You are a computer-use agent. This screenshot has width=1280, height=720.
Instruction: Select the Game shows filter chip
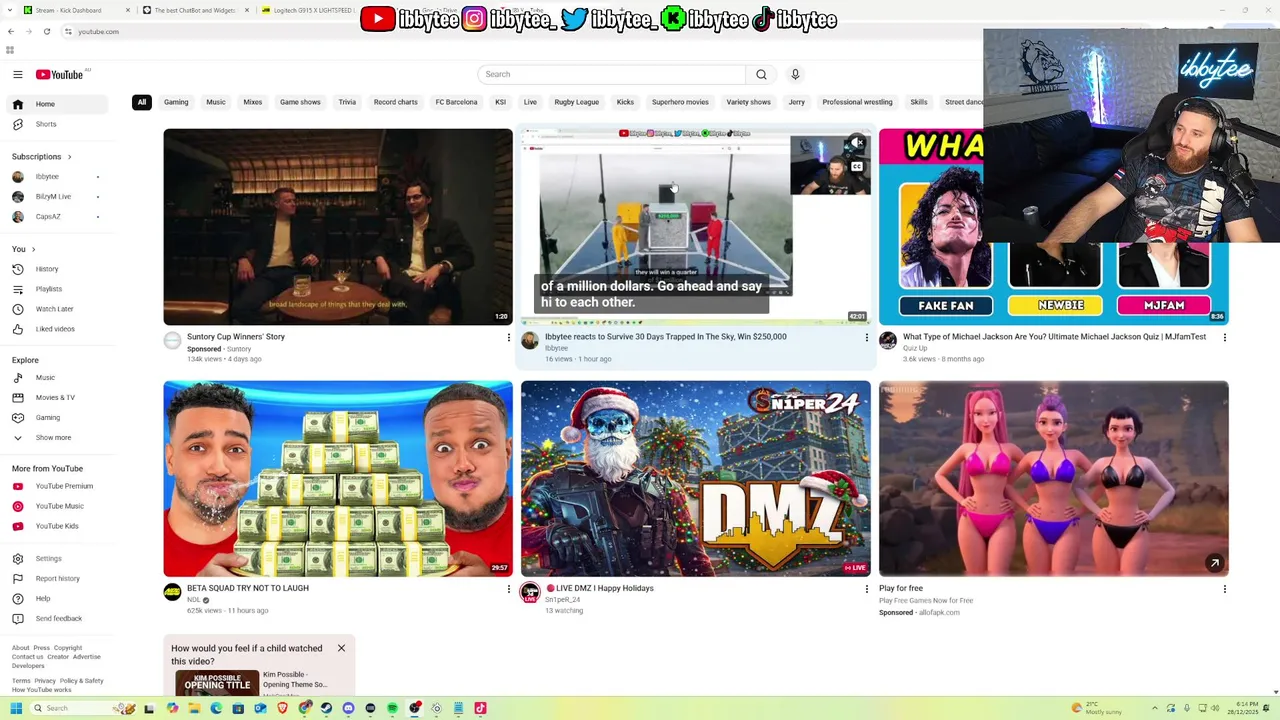pos(300,102)
